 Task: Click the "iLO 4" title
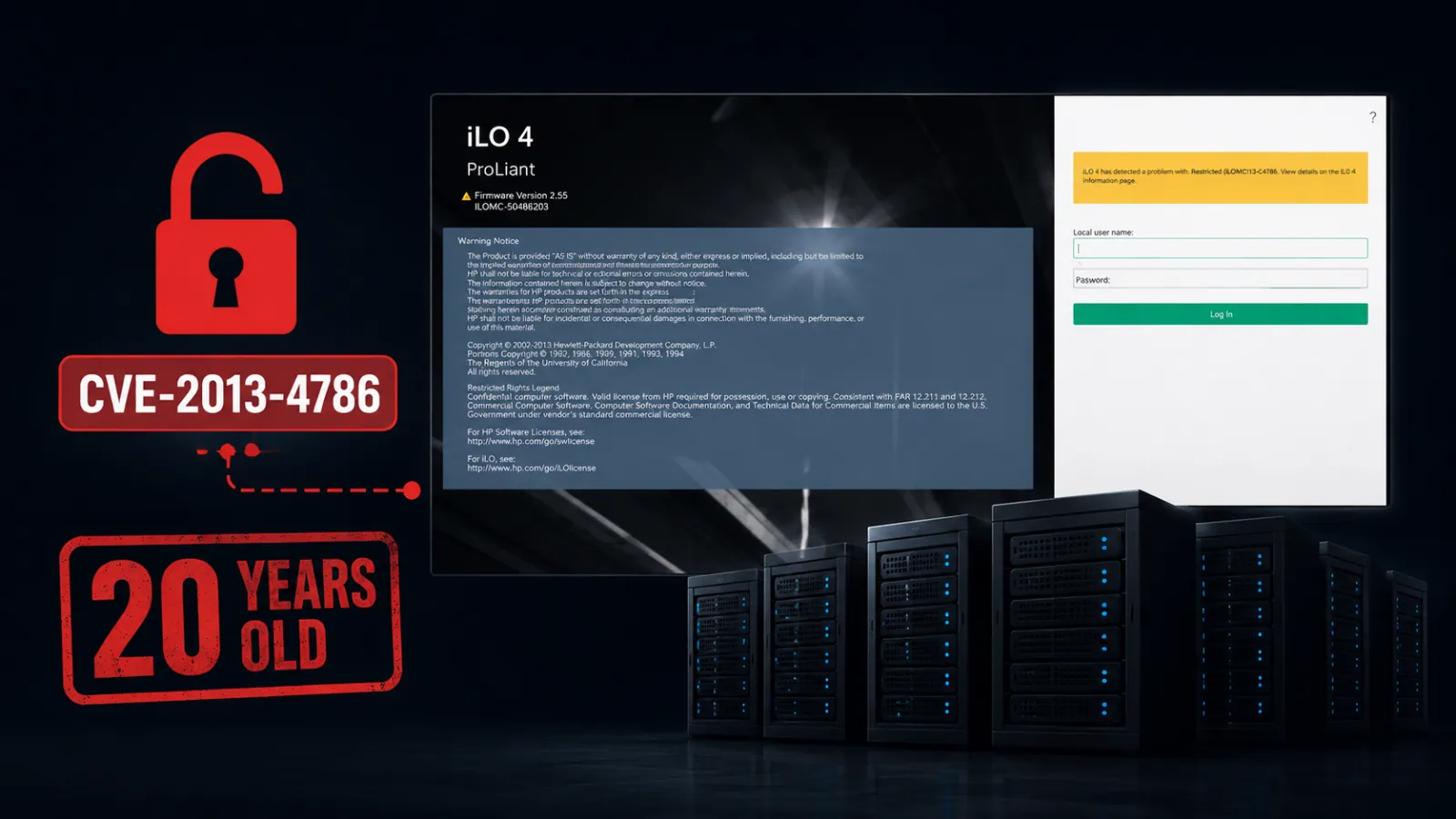(x=500, y=137)
